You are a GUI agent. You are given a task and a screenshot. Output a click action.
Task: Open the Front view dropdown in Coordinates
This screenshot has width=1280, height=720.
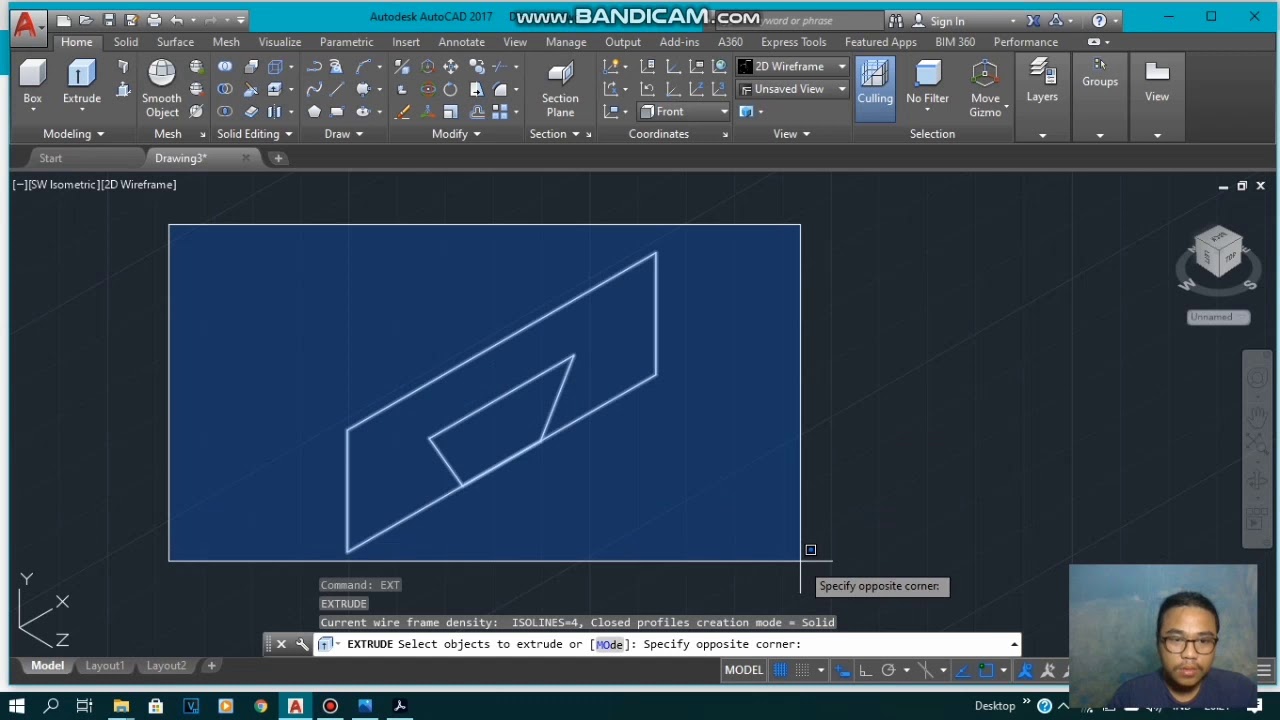click(684, 112)
